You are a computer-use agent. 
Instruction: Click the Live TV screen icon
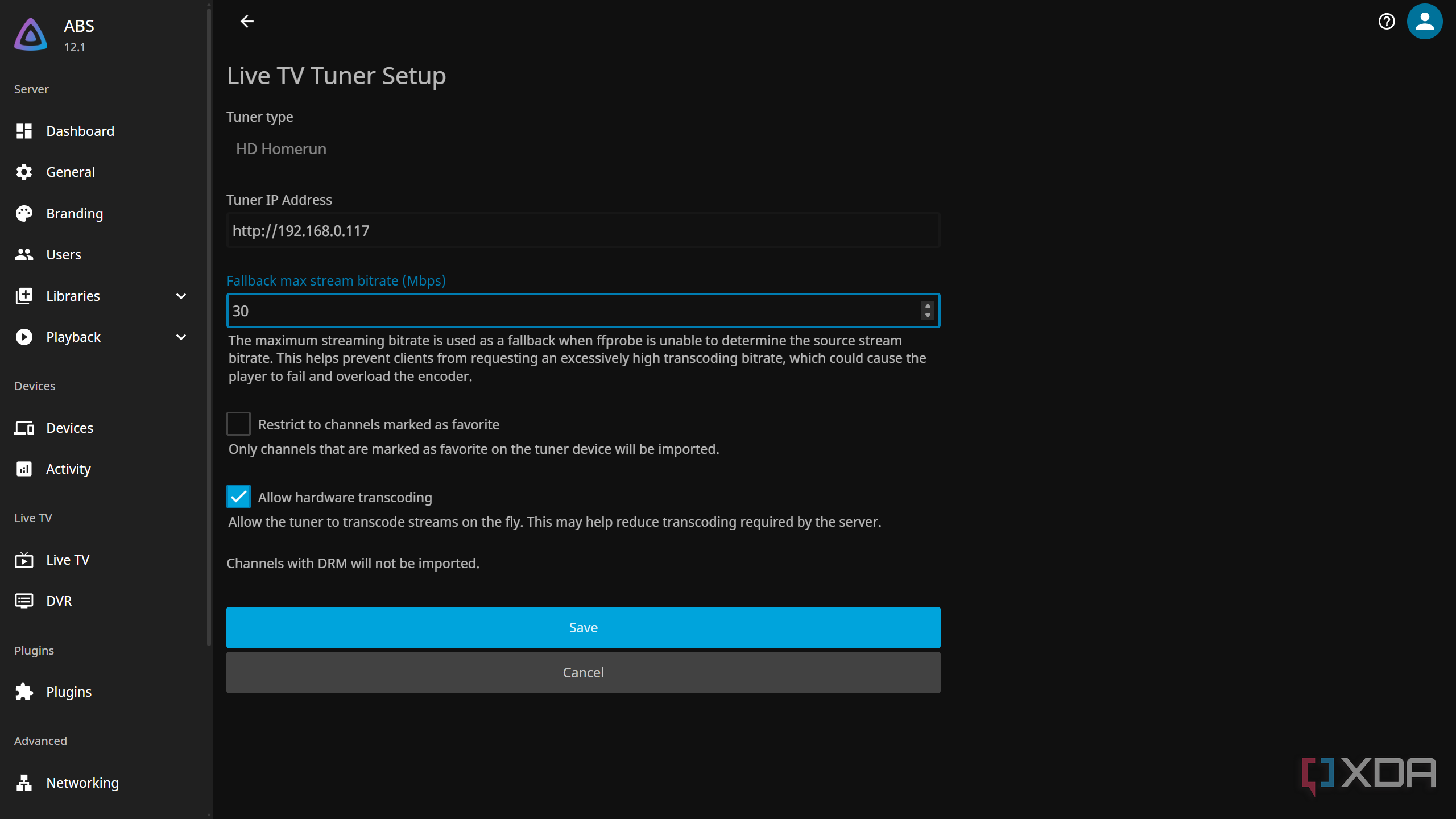pyautogui.click(x=24, y=560)
